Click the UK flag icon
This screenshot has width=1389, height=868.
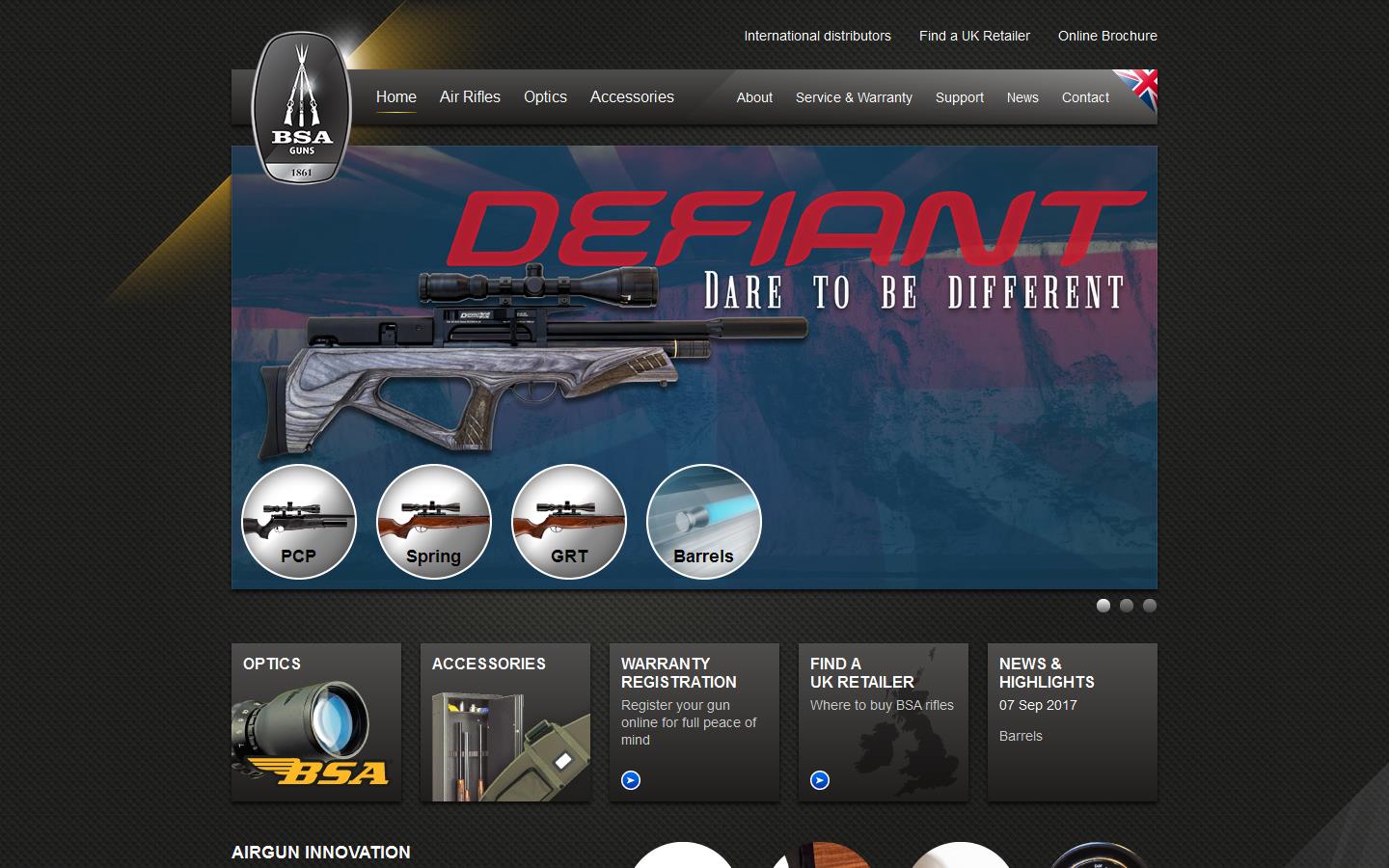click(1137, 91)
